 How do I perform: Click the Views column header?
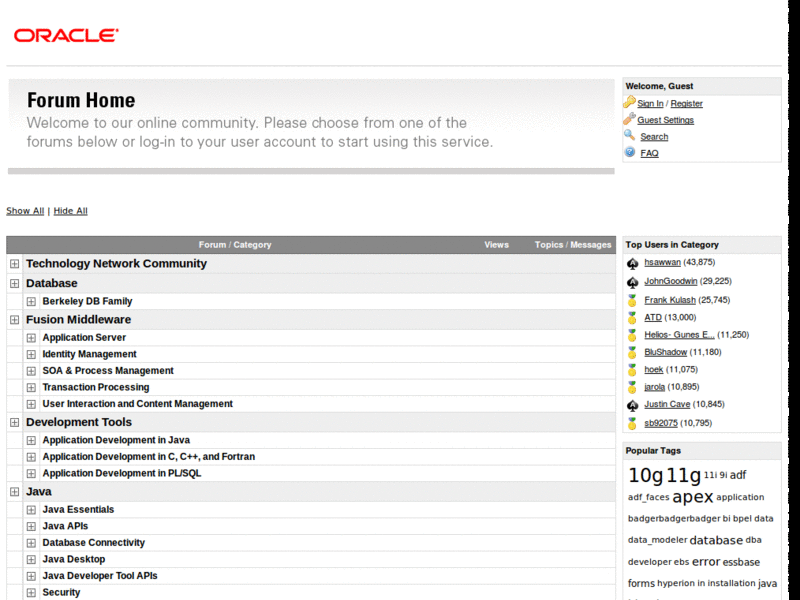(x=496, y=245)
